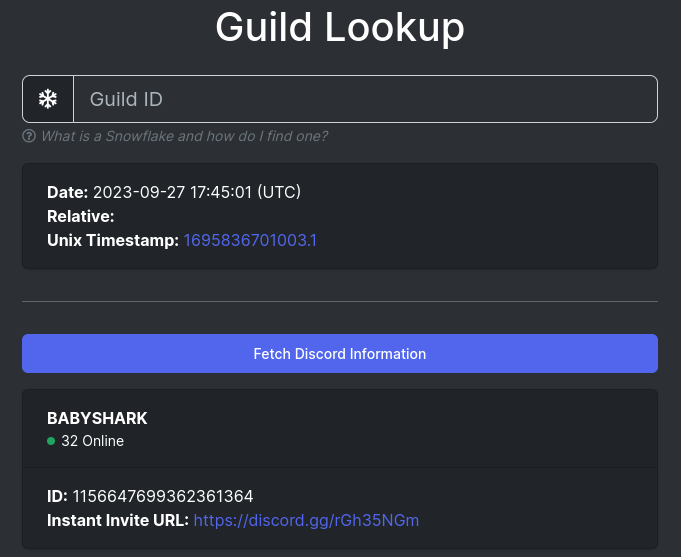
Task: Click the guild ID number 1156647699362361364
Action: tap(163, 496)
